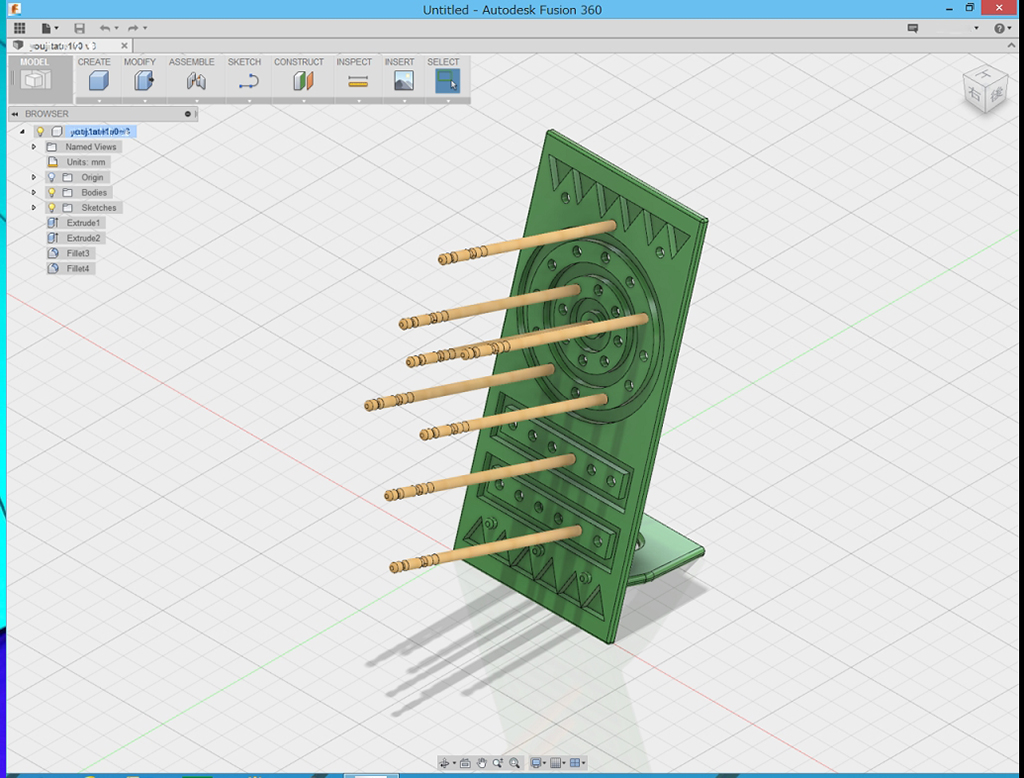Open Viewports layout icon

(575, 763)
